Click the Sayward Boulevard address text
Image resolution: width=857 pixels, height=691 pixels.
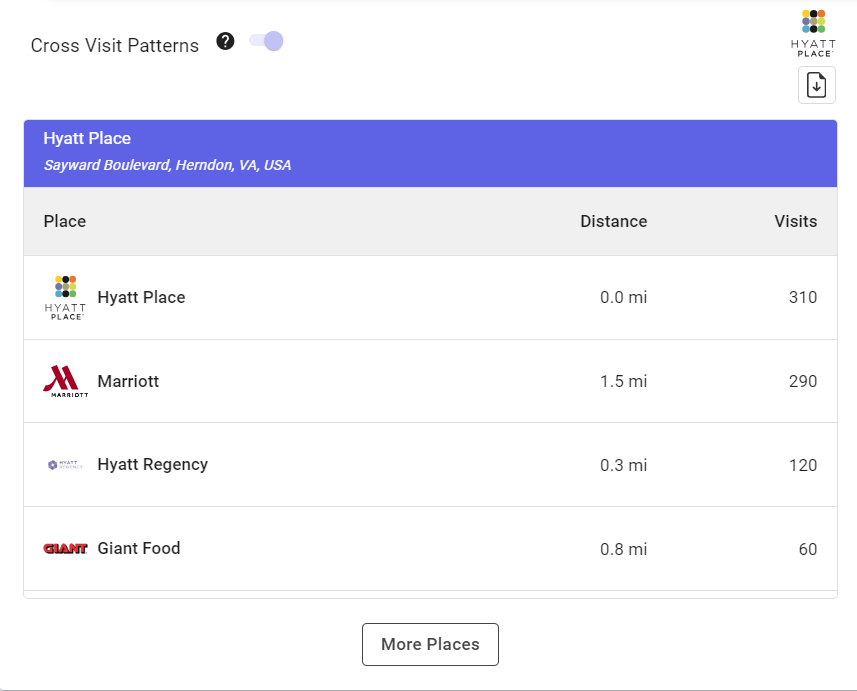[167, 165]
